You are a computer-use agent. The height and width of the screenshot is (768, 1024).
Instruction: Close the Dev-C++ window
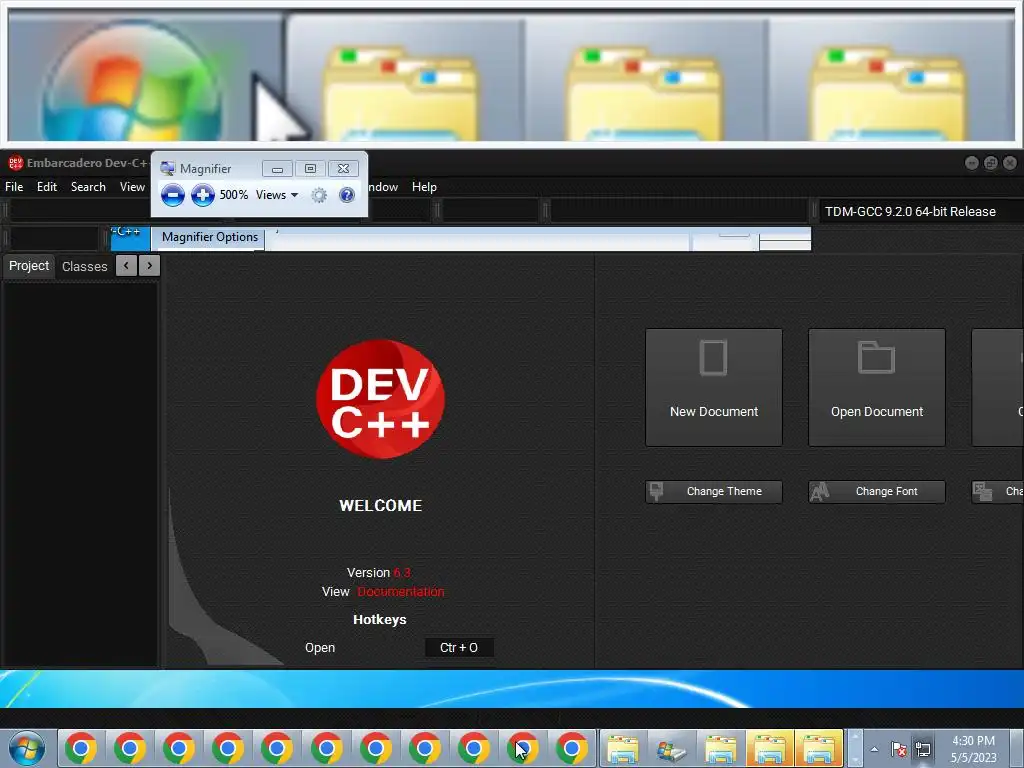(x=1010, y=163)
